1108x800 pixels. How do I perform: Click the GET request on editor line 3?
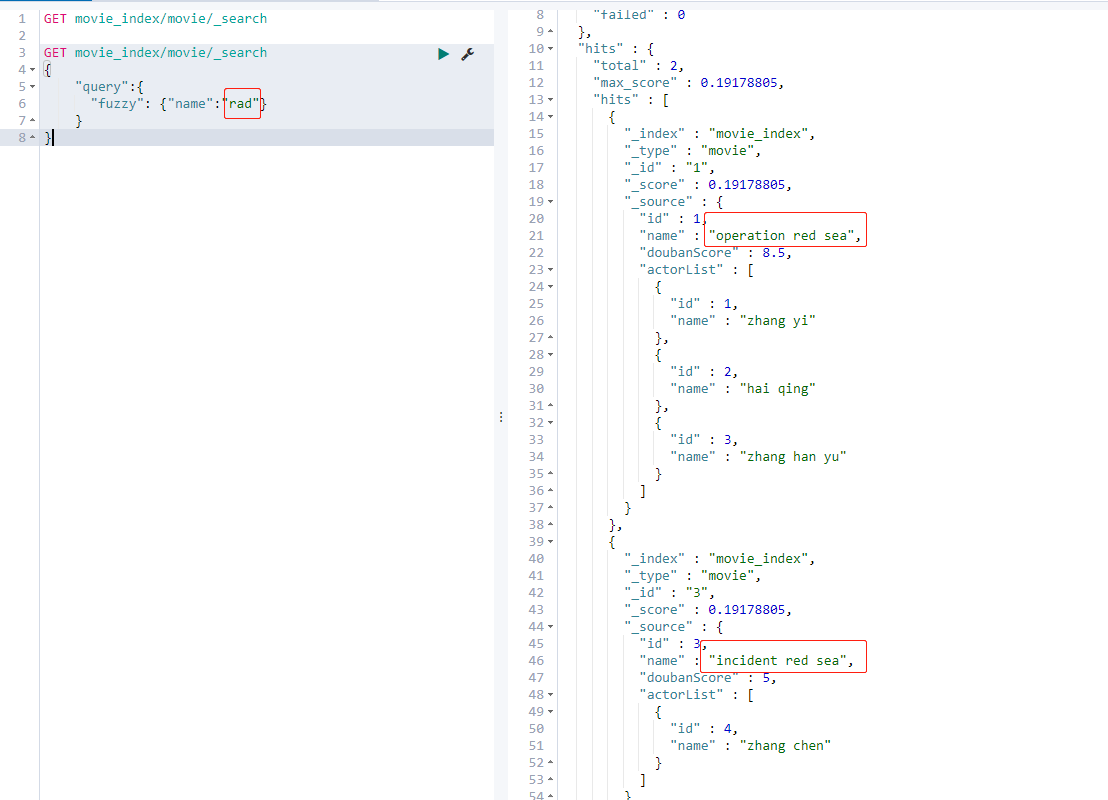tap(155, 53)
